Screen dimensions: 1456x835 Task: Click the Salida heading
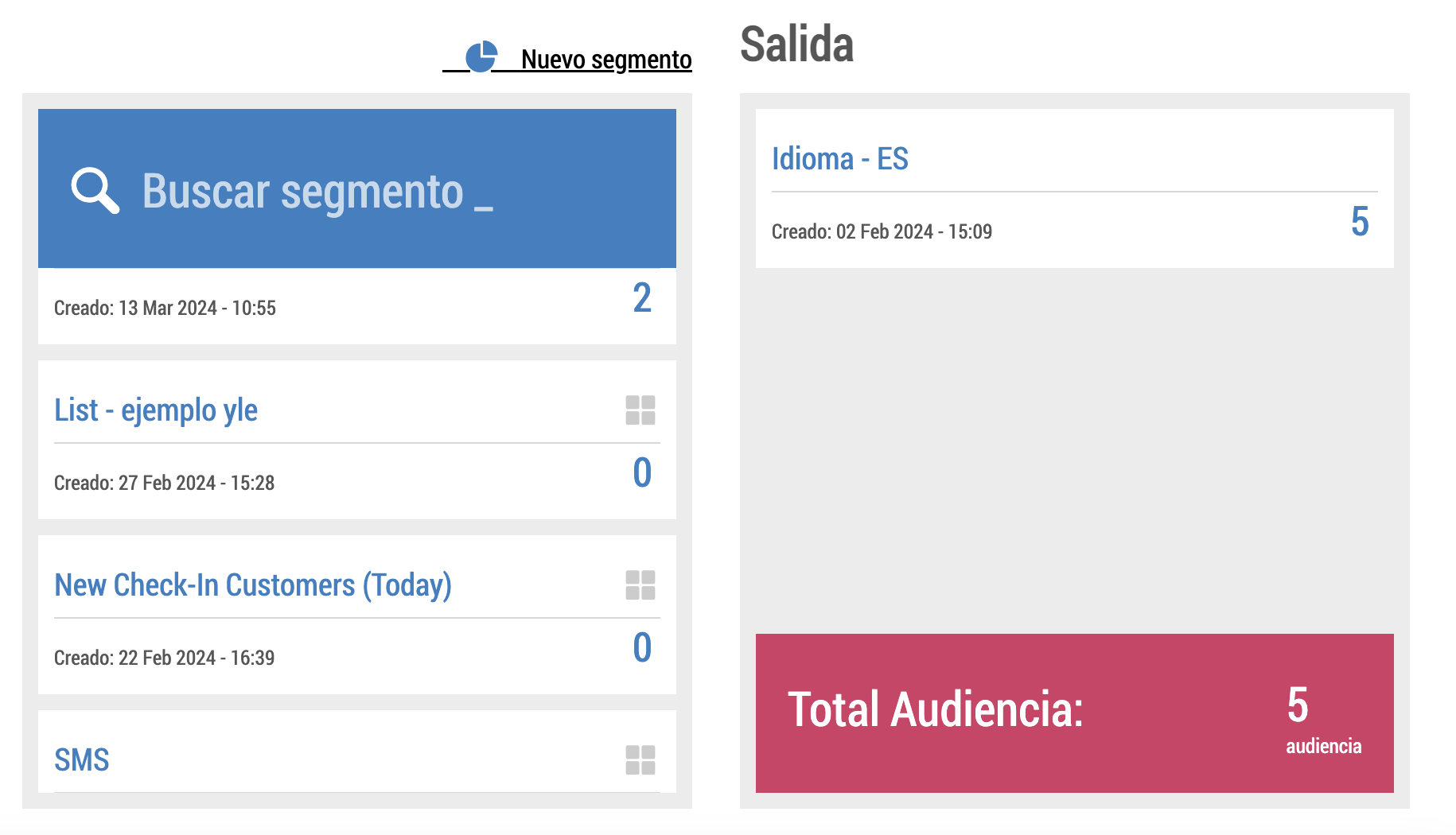(796, 45)
